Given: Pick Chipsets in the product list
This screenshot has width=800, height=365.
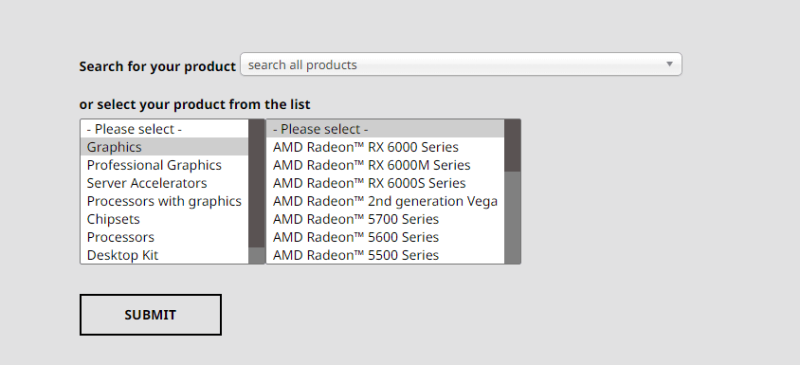Looking at the screenshot, I should (x=164, y=219).
